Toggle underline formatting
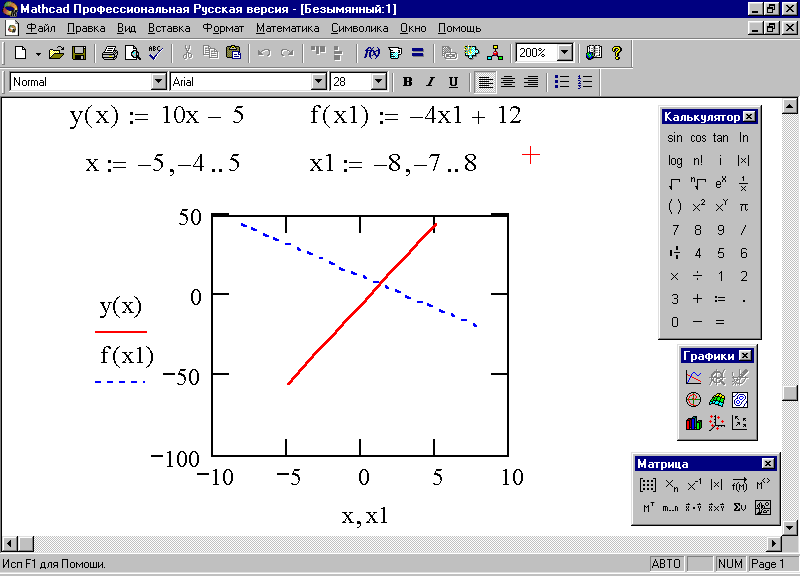Viewport: 800px width, 576px height. pyautogui.click(x=453, y=82)
